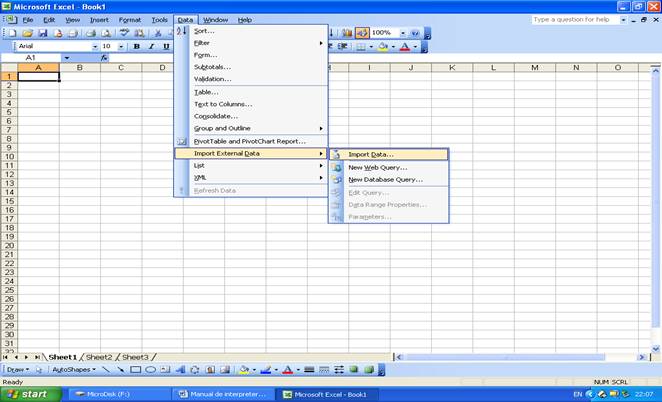Select the Rectangle tool in Draw toolbar
Image resolution: width=662 pixels, height=402 pixels.
[x=135, y=369]
